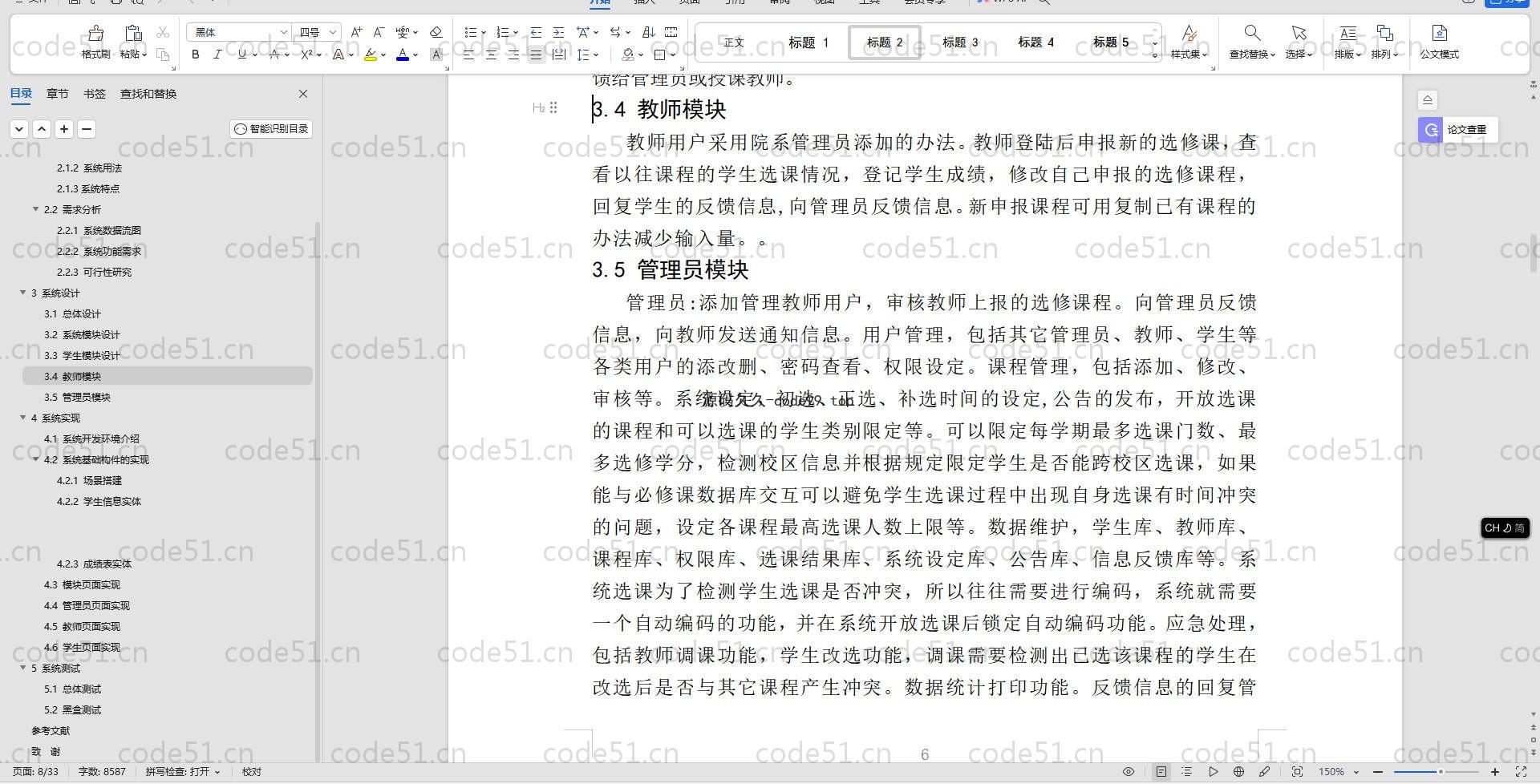Switch to the 章节 navigation tab
Image resolution: width=1540 pixels, height=784 pixels.
57,94
